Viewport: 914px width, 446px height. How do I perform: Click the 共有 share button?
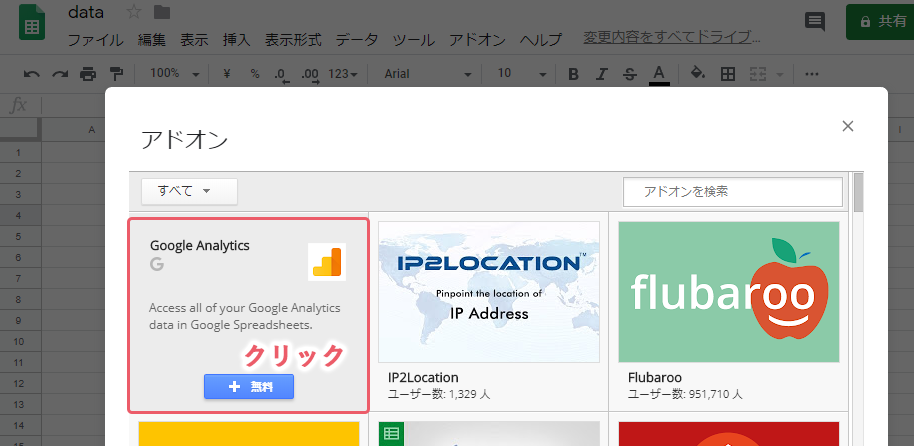(x=880, y=22)
